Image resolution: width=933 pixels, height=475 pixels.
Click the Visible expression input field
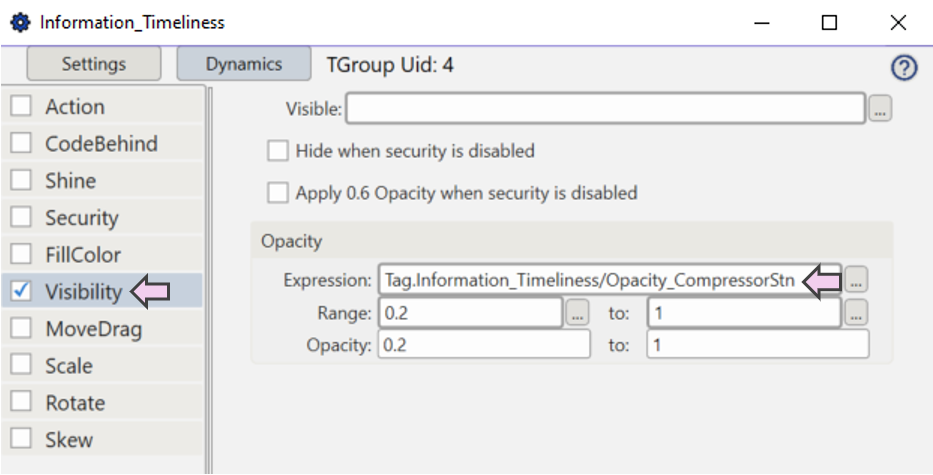(605, 109)
